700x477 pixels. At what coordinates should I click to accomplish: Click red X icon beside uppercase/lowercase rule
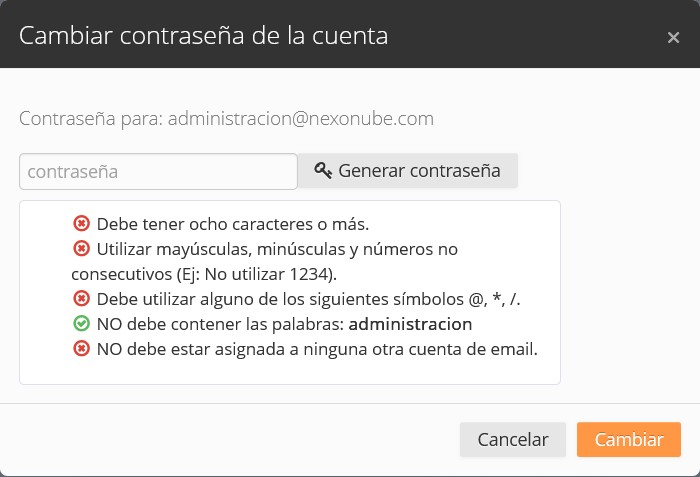pyautogui.click(x=81, y=248)
